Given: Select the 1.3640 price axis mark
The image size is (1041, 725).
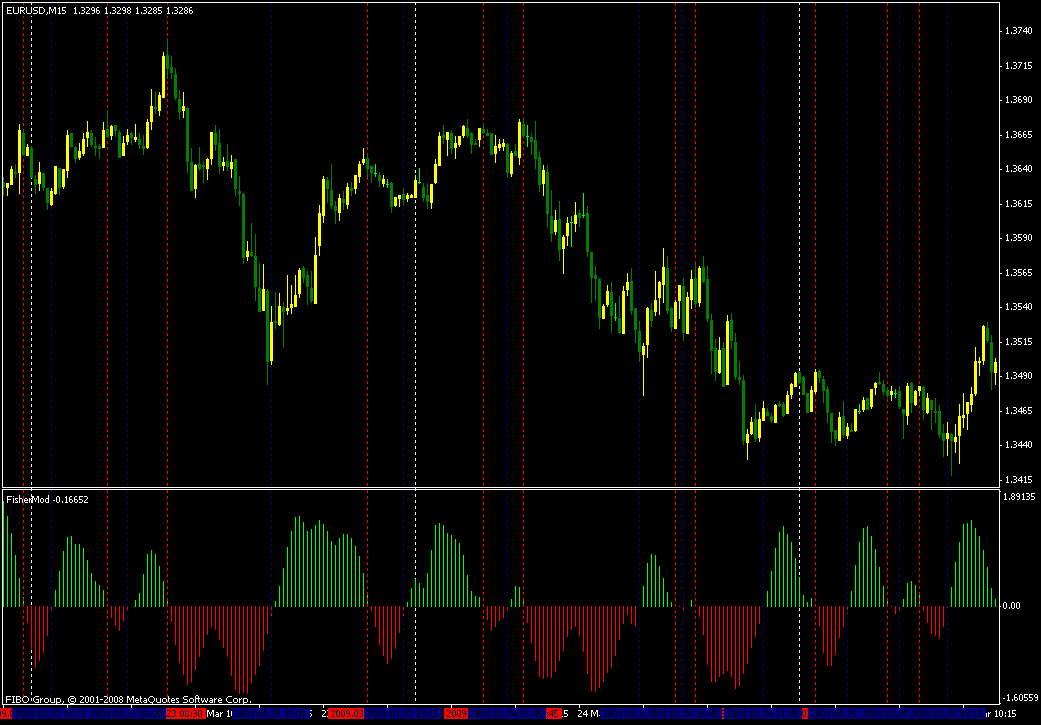Looking at the screenshot, I should click(x=1017, y=169).
